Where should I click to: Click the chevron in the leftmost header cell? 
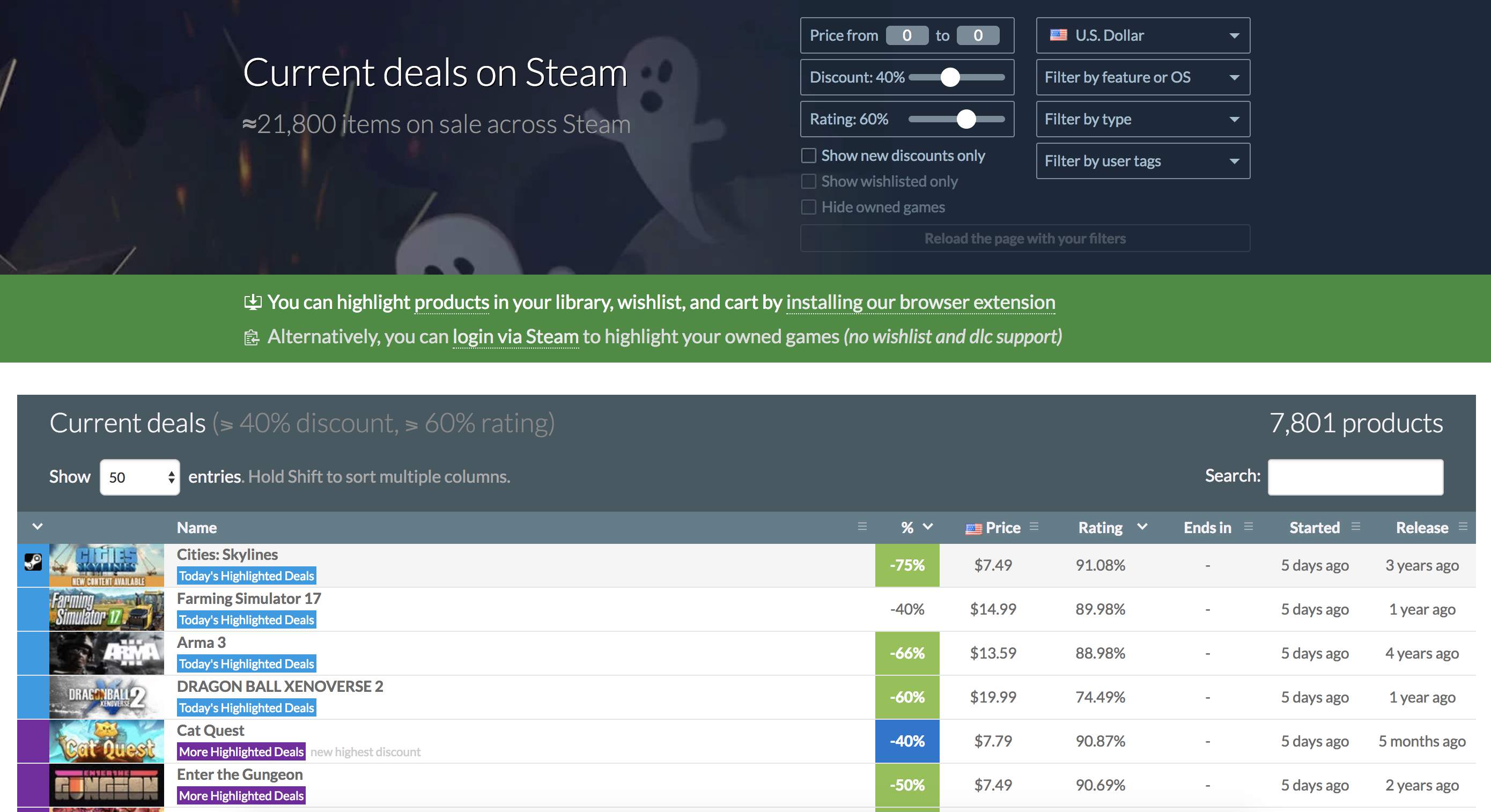(38, 527)
